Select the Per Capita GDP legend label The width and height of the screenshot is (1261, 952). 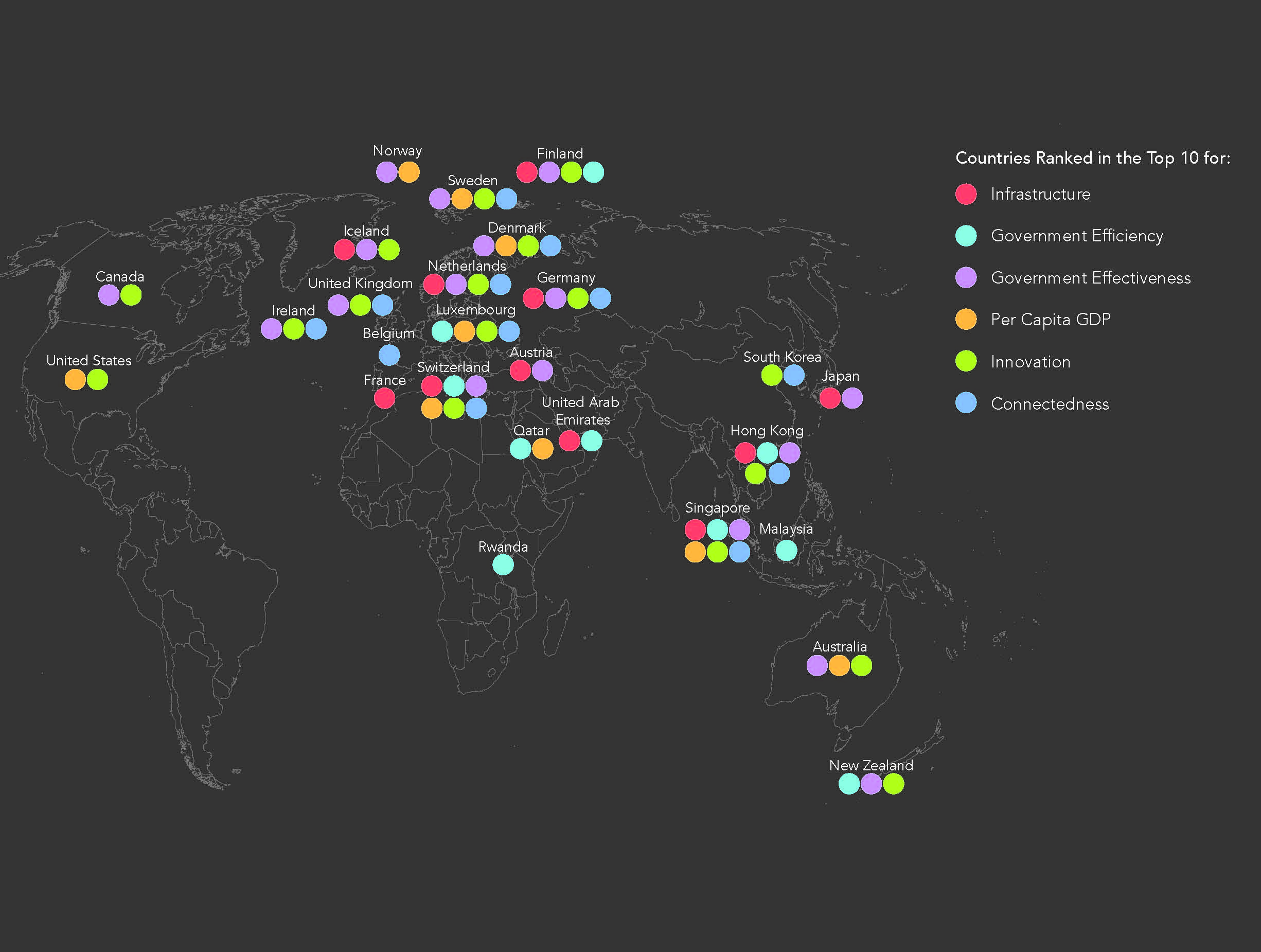(x=1051, y=319)
